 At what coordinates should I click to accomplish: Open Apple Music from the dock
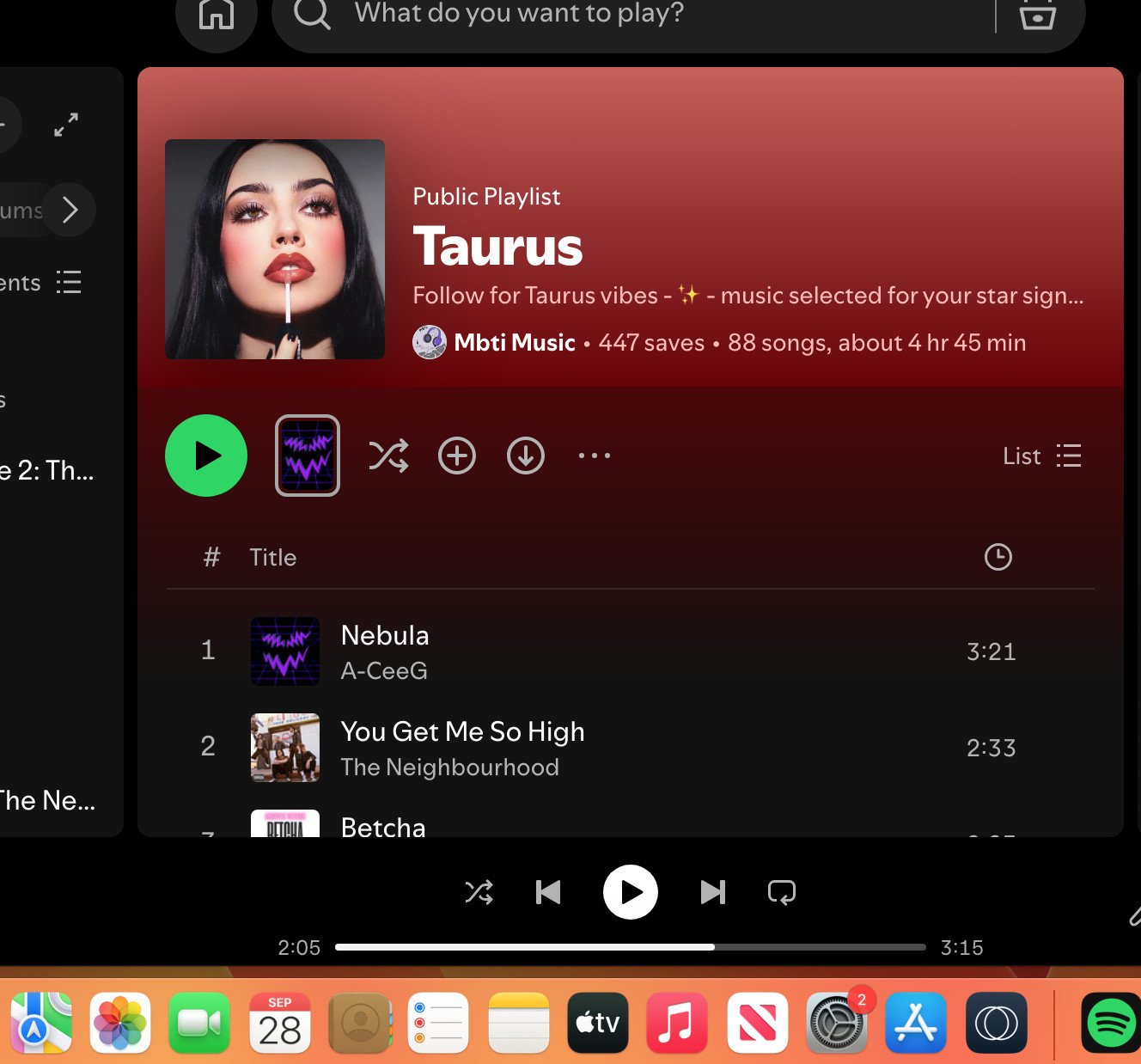click(x=677, y=1023)
